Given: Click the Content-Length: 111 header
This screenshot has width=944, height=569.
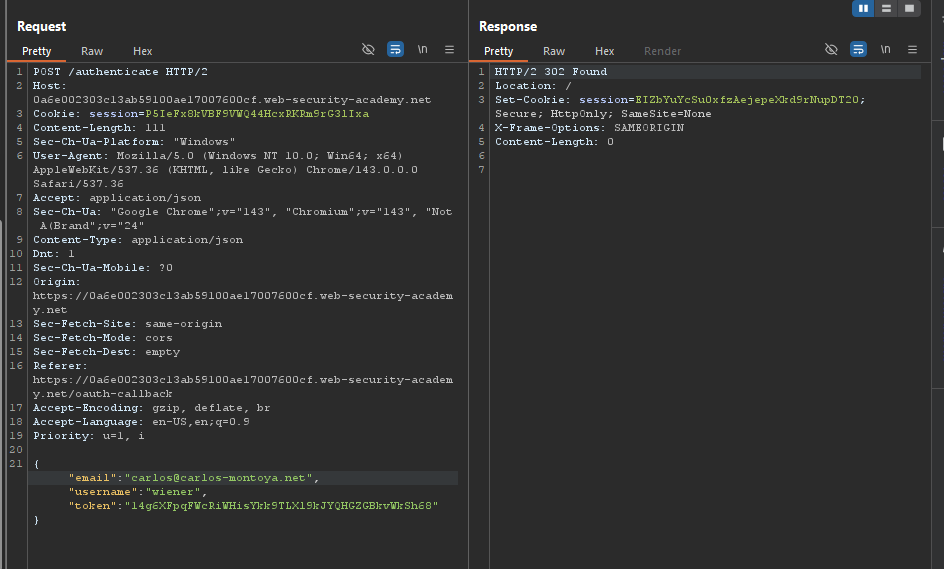Looking at the screenshot, I should pyautogui.click(x=99, y=128).
